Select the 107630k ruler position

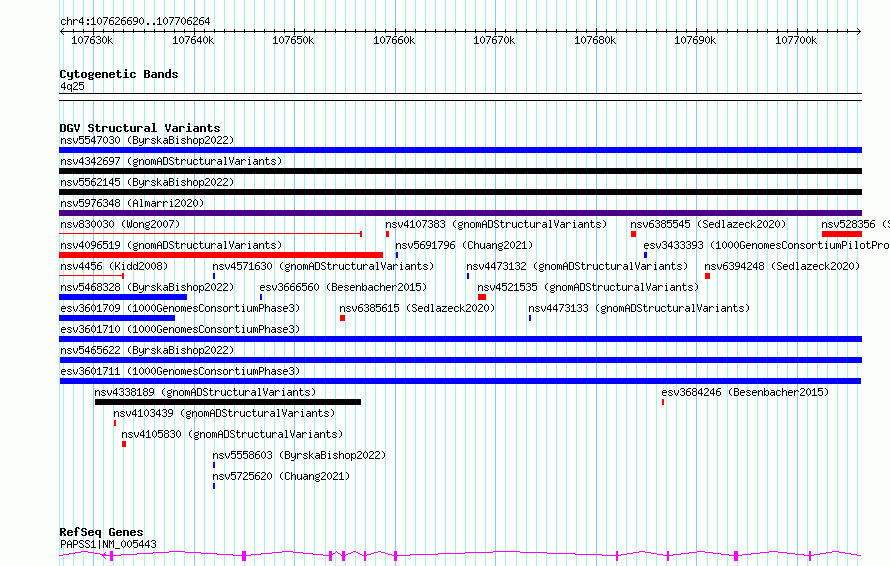[x=92, y=40]
